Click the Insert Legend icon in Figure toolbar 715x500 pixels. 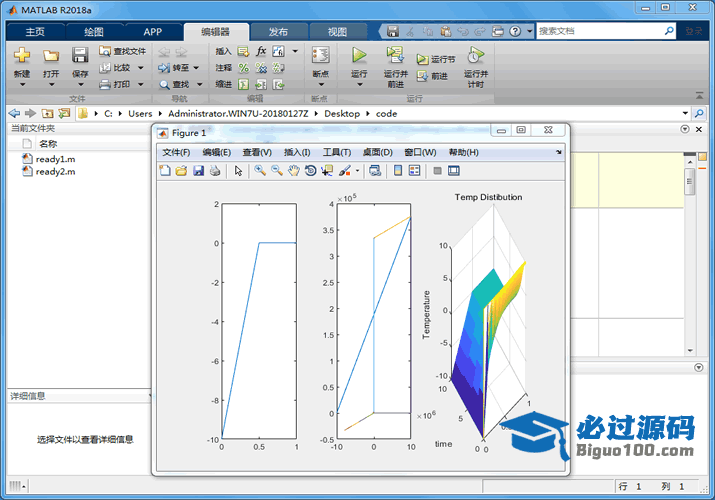(414, 171)
